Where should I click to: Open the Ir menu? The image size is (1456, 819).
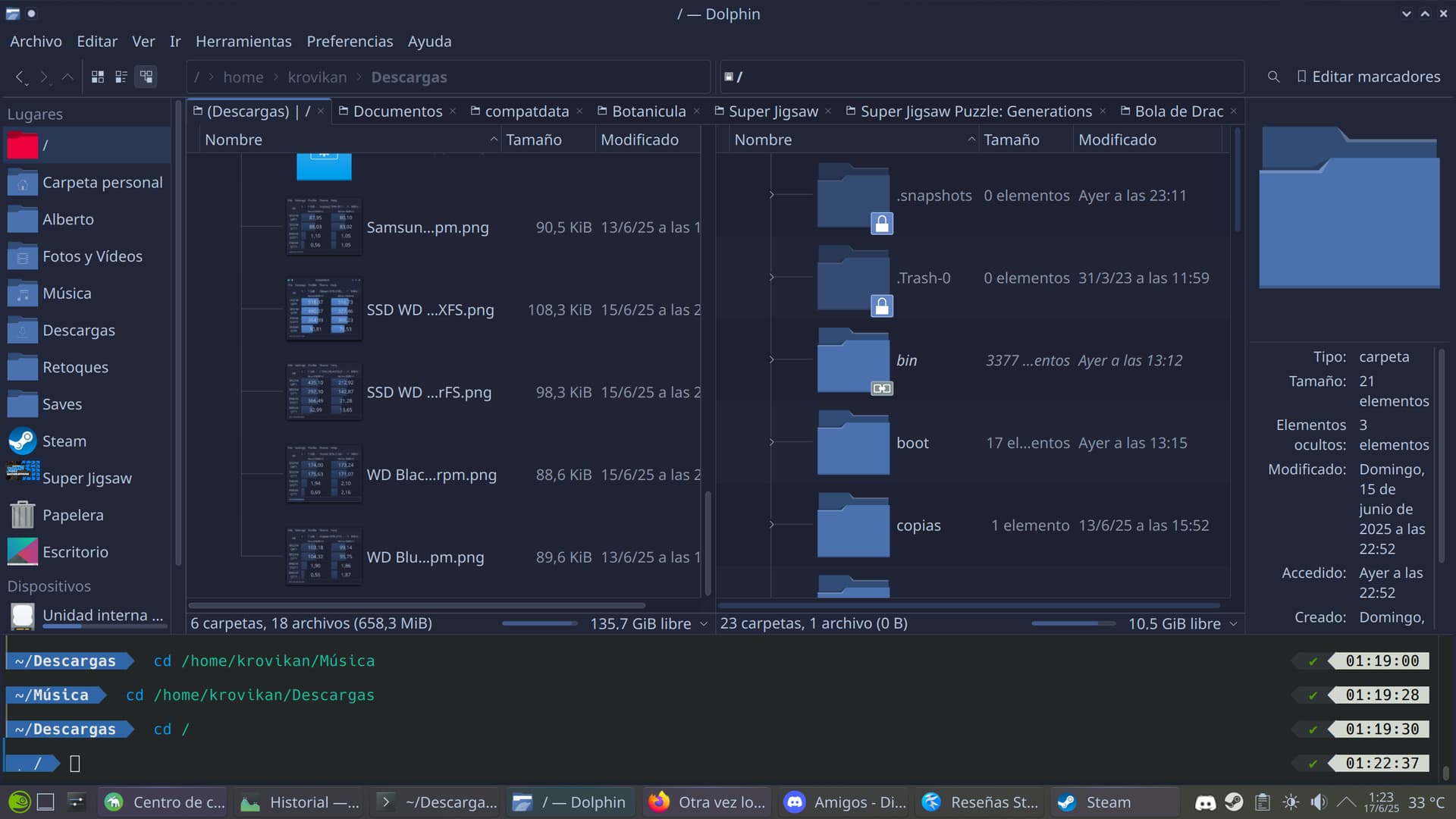175,41
